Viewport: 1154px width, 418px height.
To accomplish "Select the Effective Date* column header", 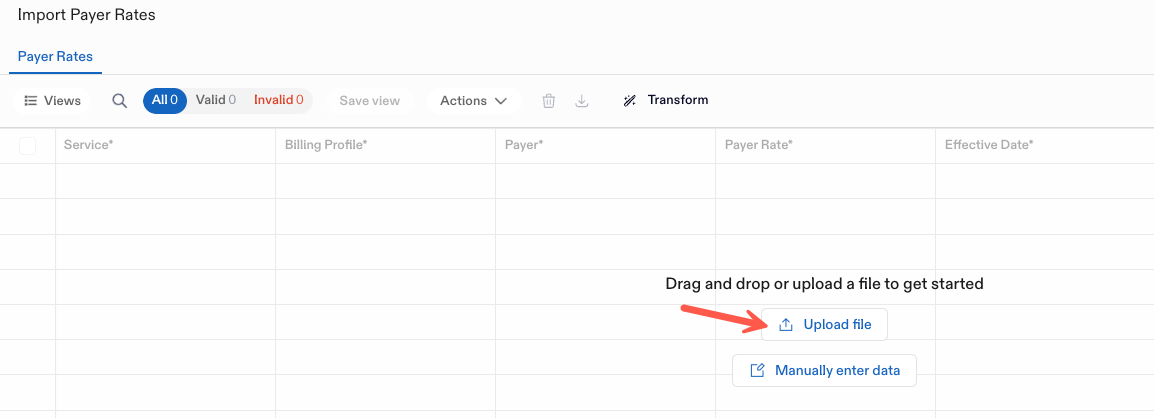I will pyautogui.click(x=1044, y=146).
